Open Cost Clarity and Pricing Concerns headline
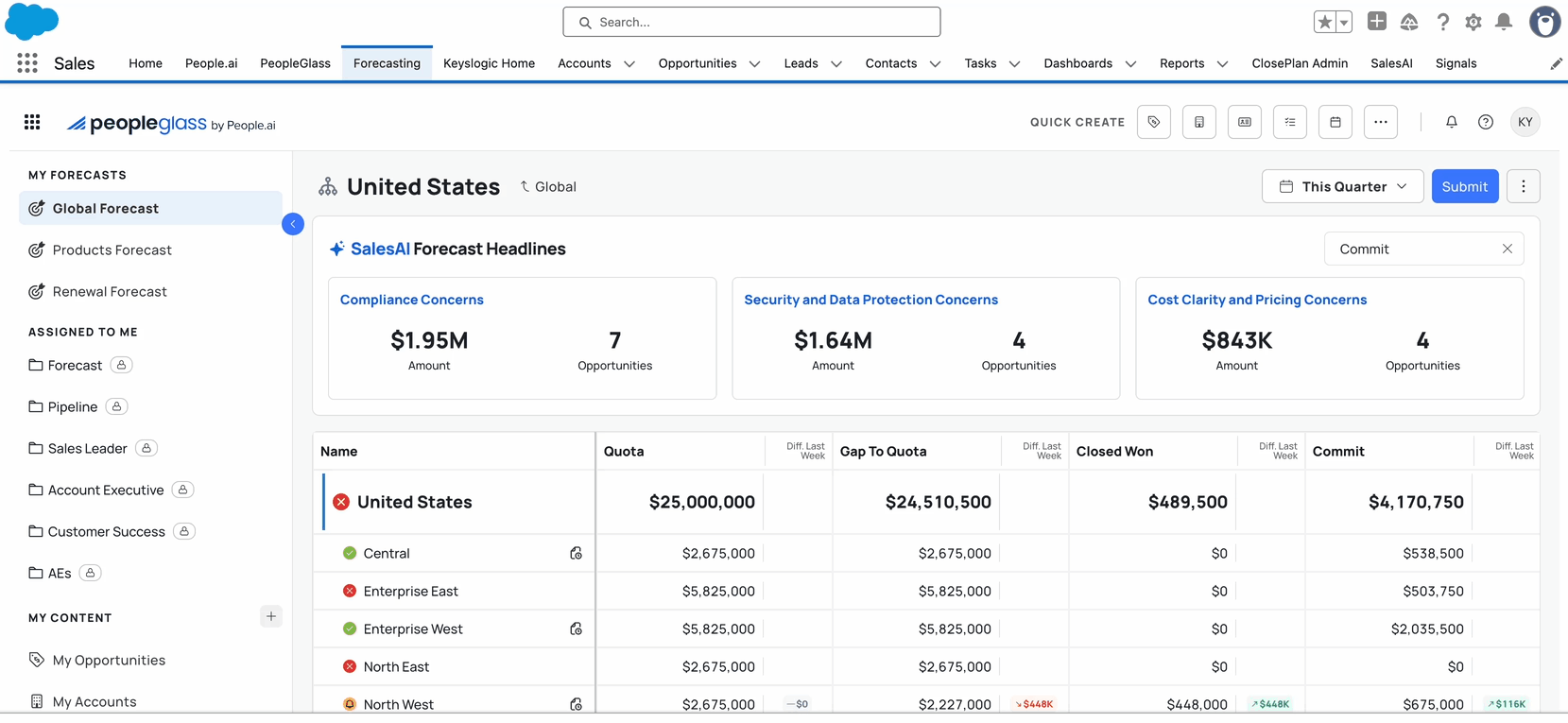The image size is (1568, 723). coord(1257,300)
